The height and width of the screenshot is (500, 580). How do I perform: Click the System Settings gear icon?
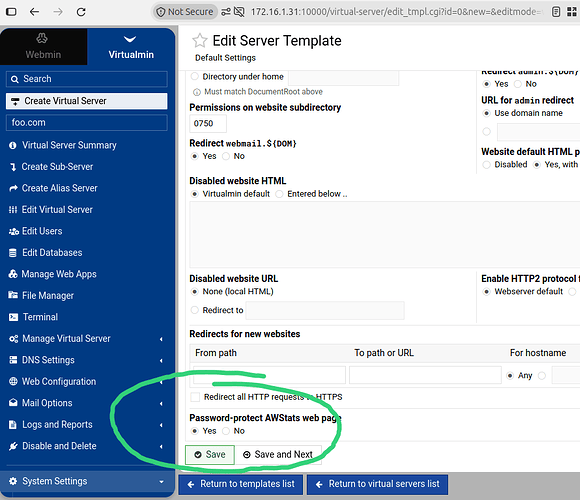(13, 481)
